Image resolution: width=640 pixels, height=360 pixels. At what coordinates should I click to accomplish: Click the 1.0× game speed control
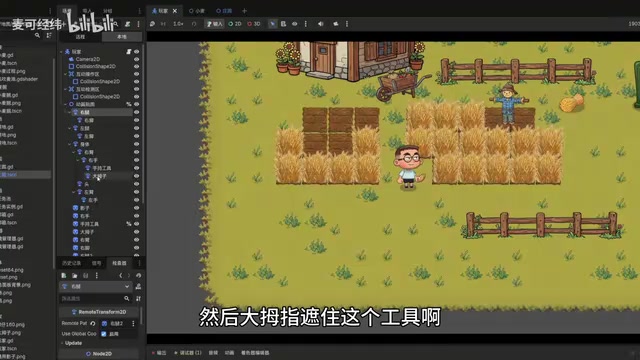[178, 24]
